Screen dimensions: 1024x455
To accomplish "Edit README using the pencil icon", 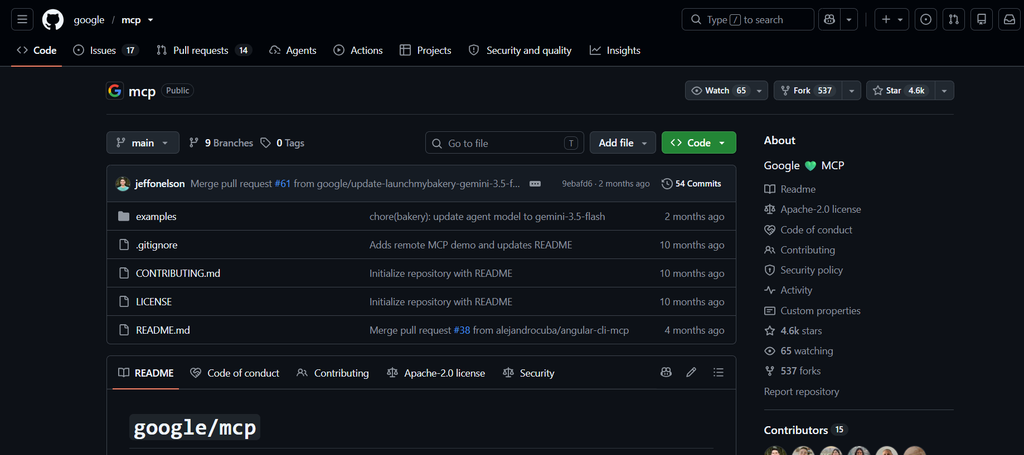I will (x=691, y=373).
